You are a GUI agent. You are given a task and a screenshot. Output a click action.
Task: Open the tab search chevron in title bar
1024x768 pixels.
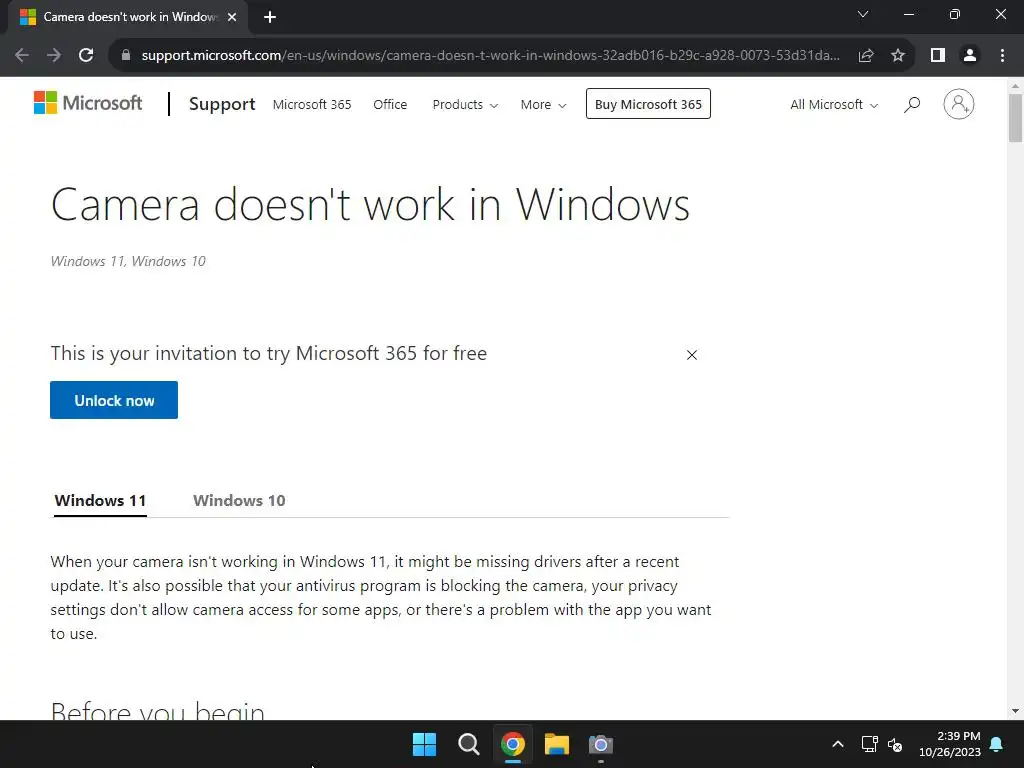[863, 14]
